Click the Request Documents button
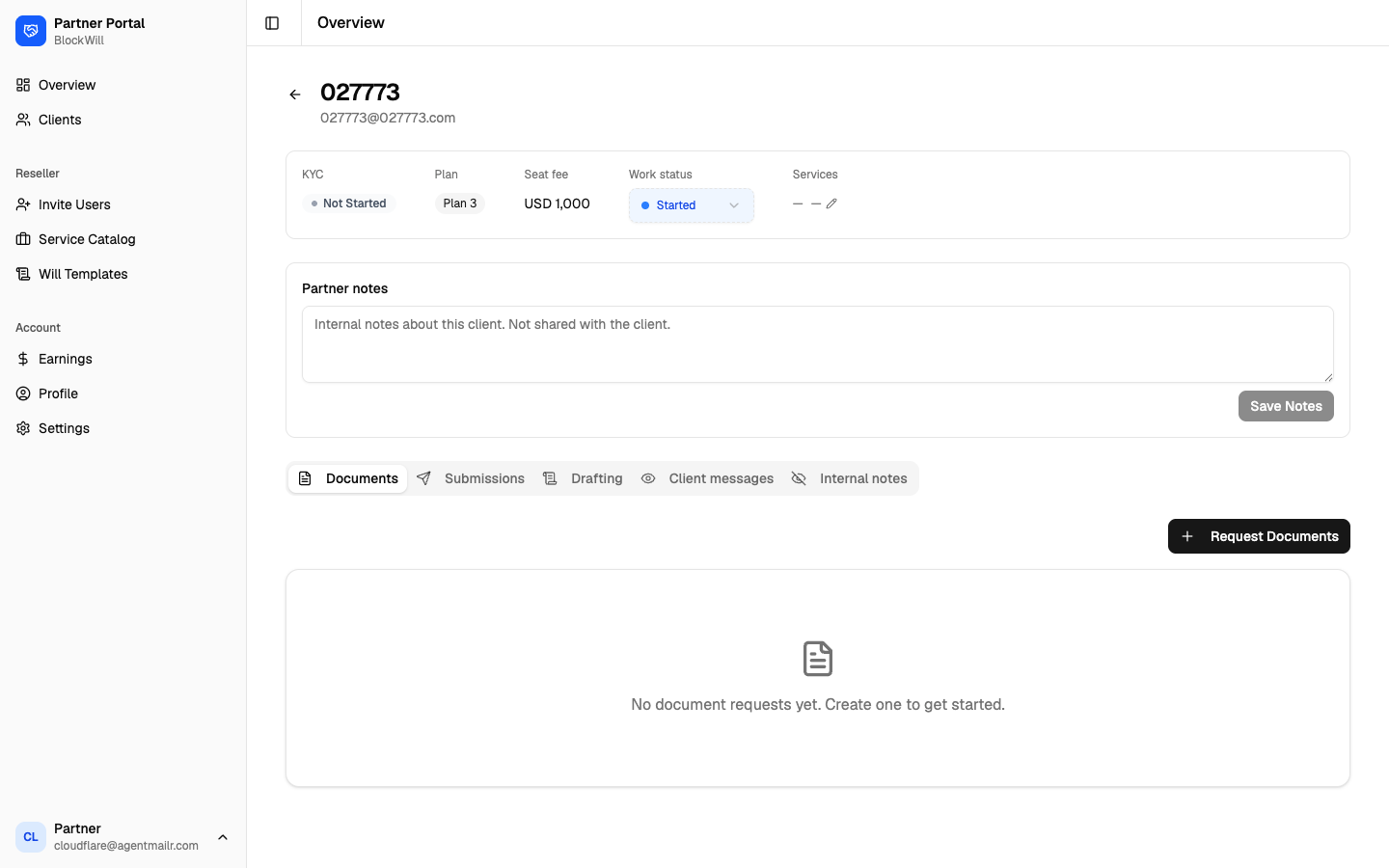Viewport: 1389px width, 868px height. click(x=1259, y=536)
